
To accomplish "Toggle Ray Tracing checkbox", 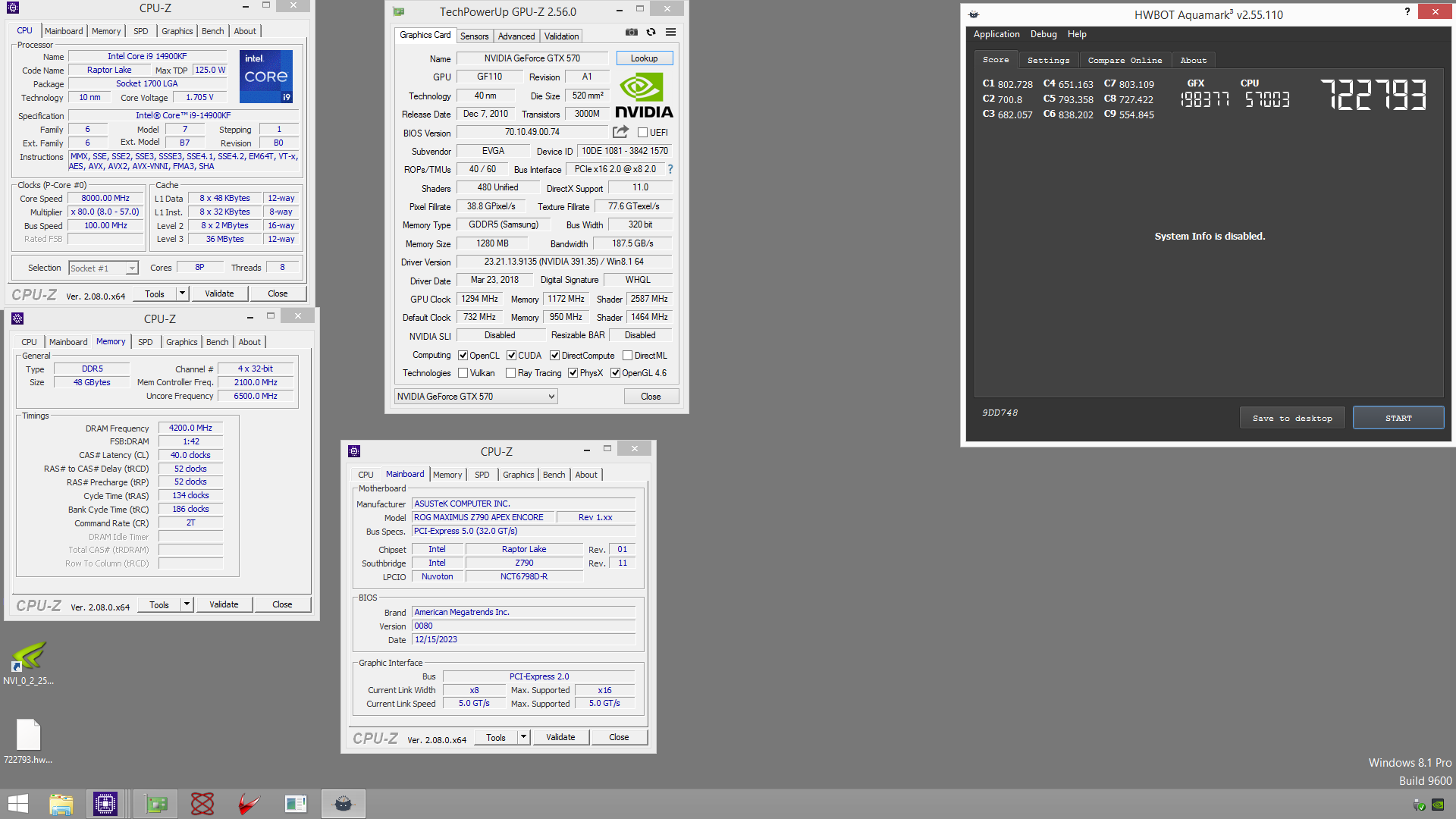I will [511, 373].
